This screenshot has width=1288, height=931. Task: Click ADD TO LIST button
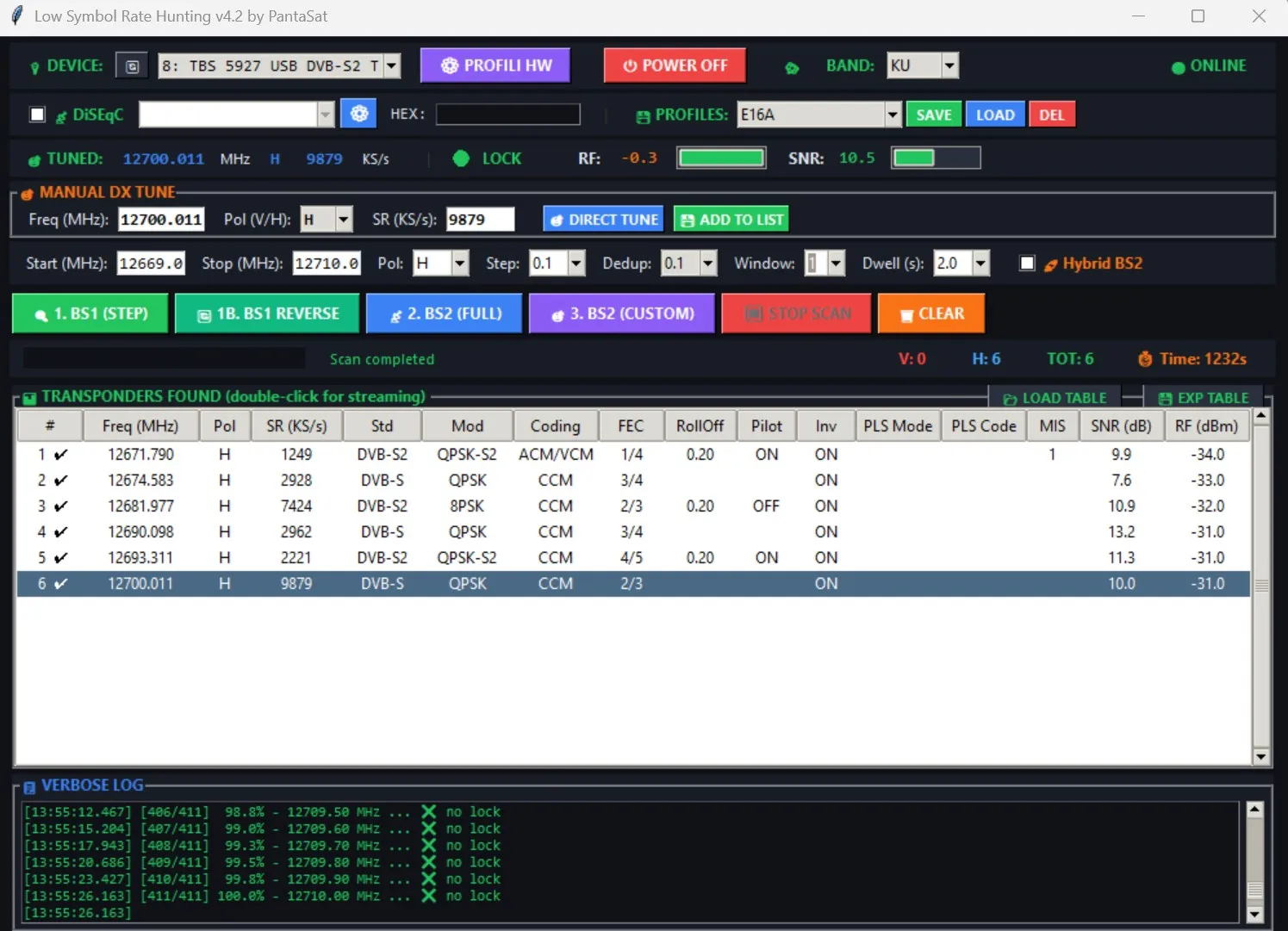click(x=731, y=220)
